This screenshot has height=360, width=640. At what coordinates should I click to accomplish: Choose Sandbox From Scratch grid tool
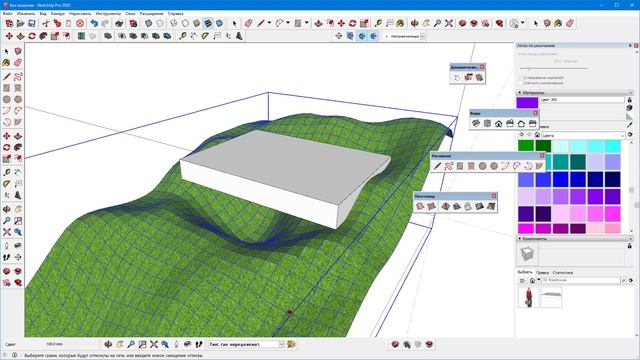tap(431, 207)
